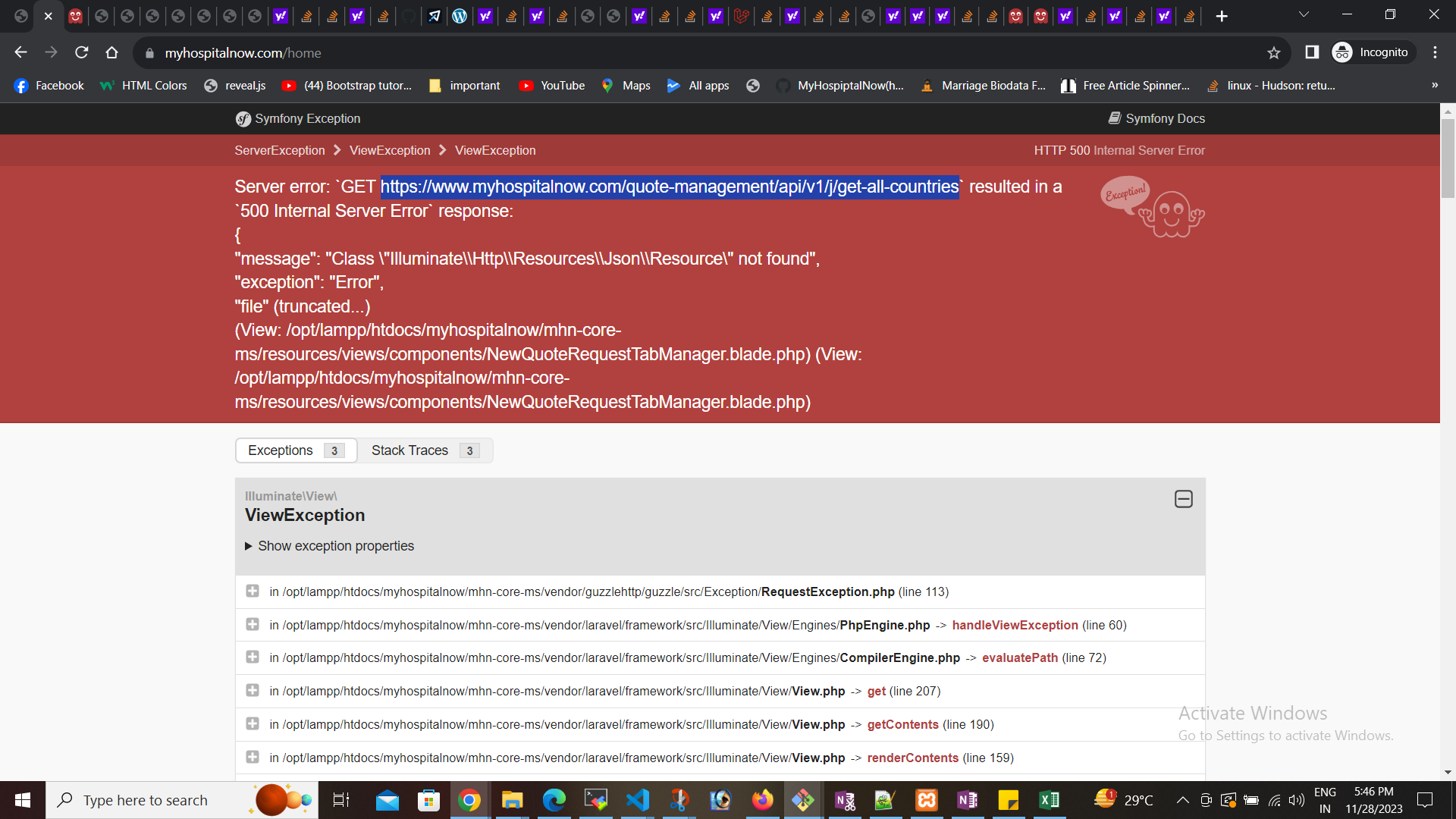Open the Mail app on taskbar

click(388, 800)
